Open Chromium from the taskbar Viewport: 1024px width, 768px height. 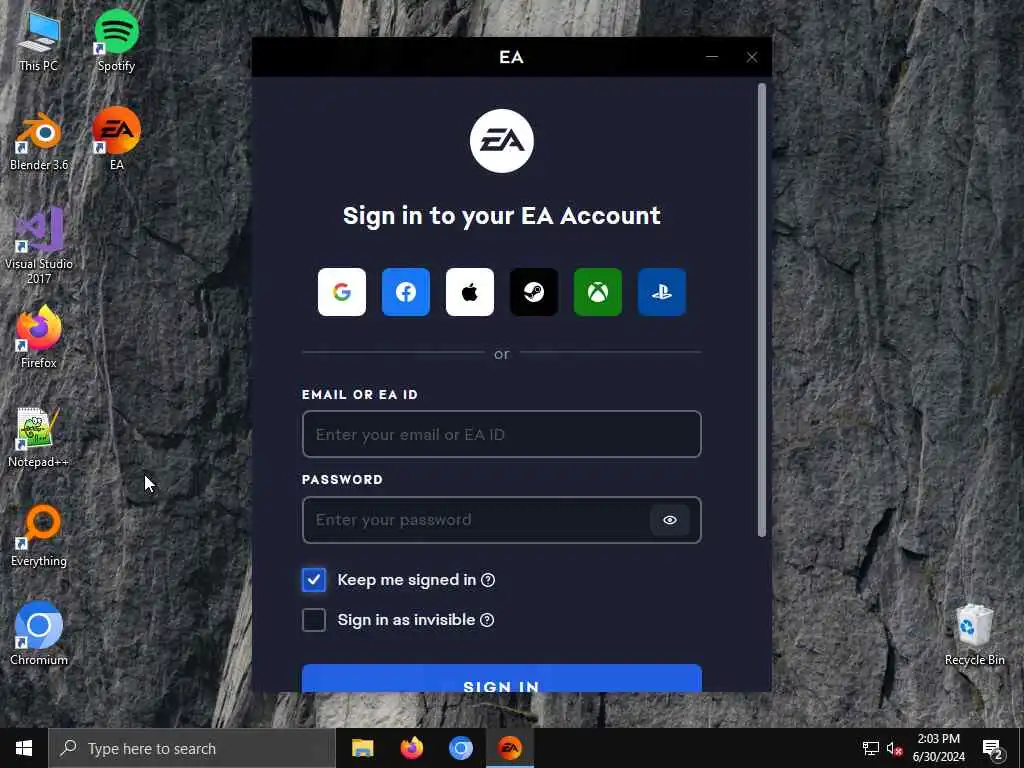pos(460,748)
